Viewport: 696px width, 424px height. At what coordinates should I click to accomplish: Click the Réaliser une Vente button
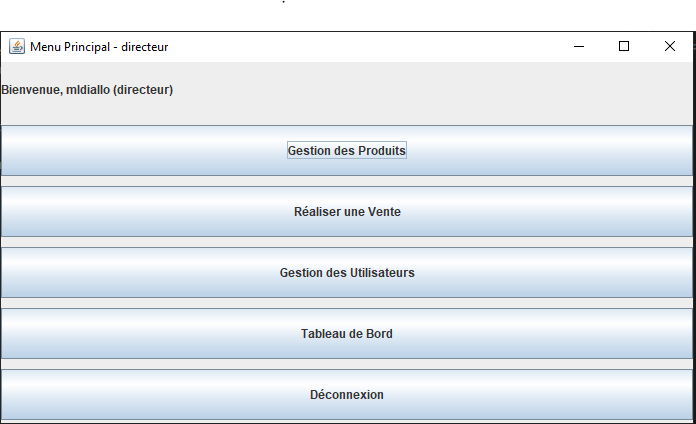coord(347,211)
